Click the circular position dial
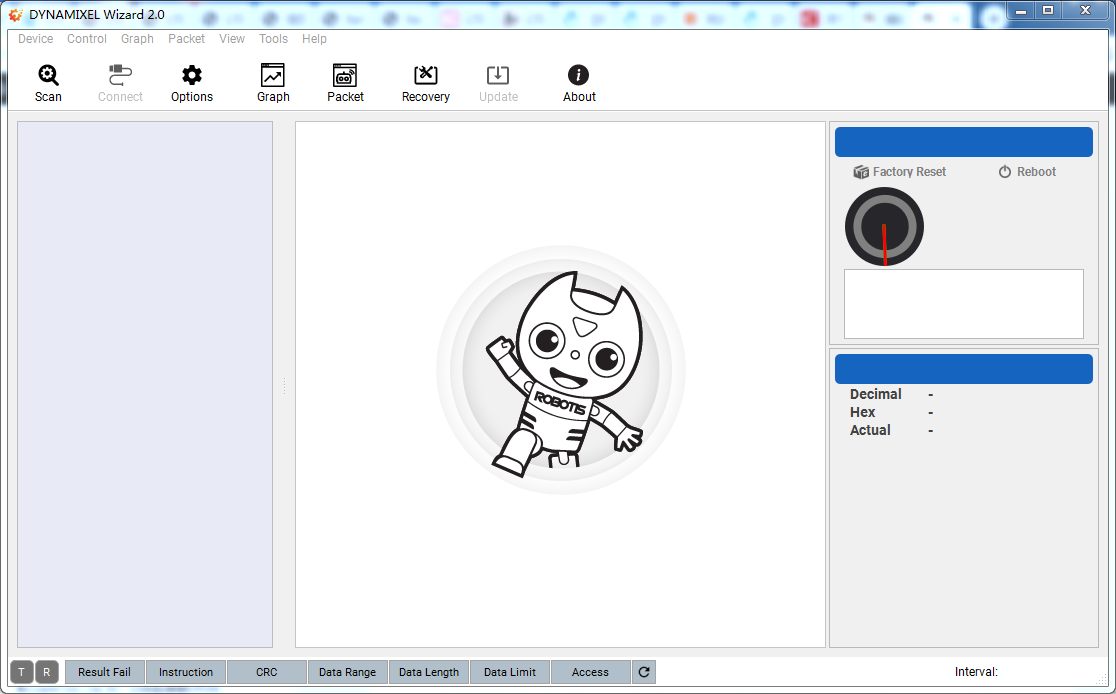 point(884,227)
